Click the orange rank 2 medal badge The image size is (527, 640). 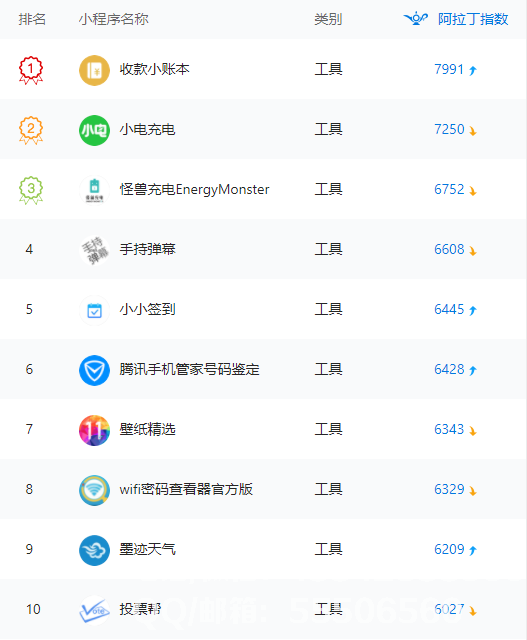[x=31, y=130]
